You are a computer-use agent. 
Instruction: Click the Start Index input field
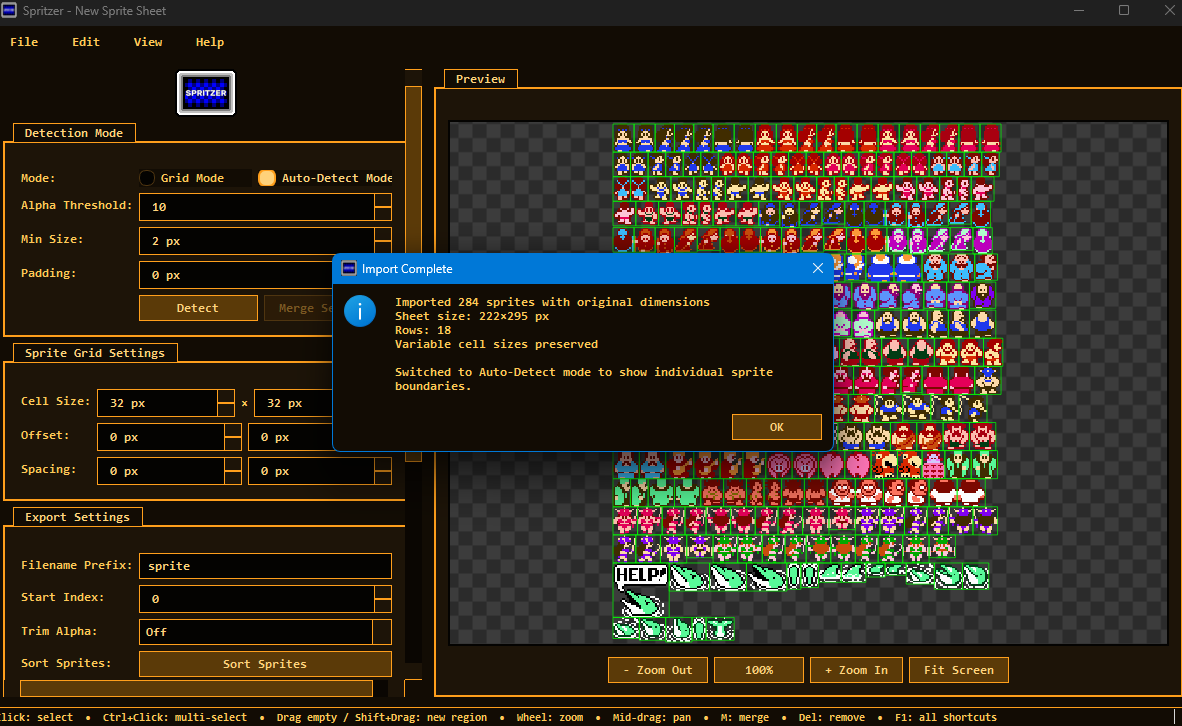(x=257, y=599)
